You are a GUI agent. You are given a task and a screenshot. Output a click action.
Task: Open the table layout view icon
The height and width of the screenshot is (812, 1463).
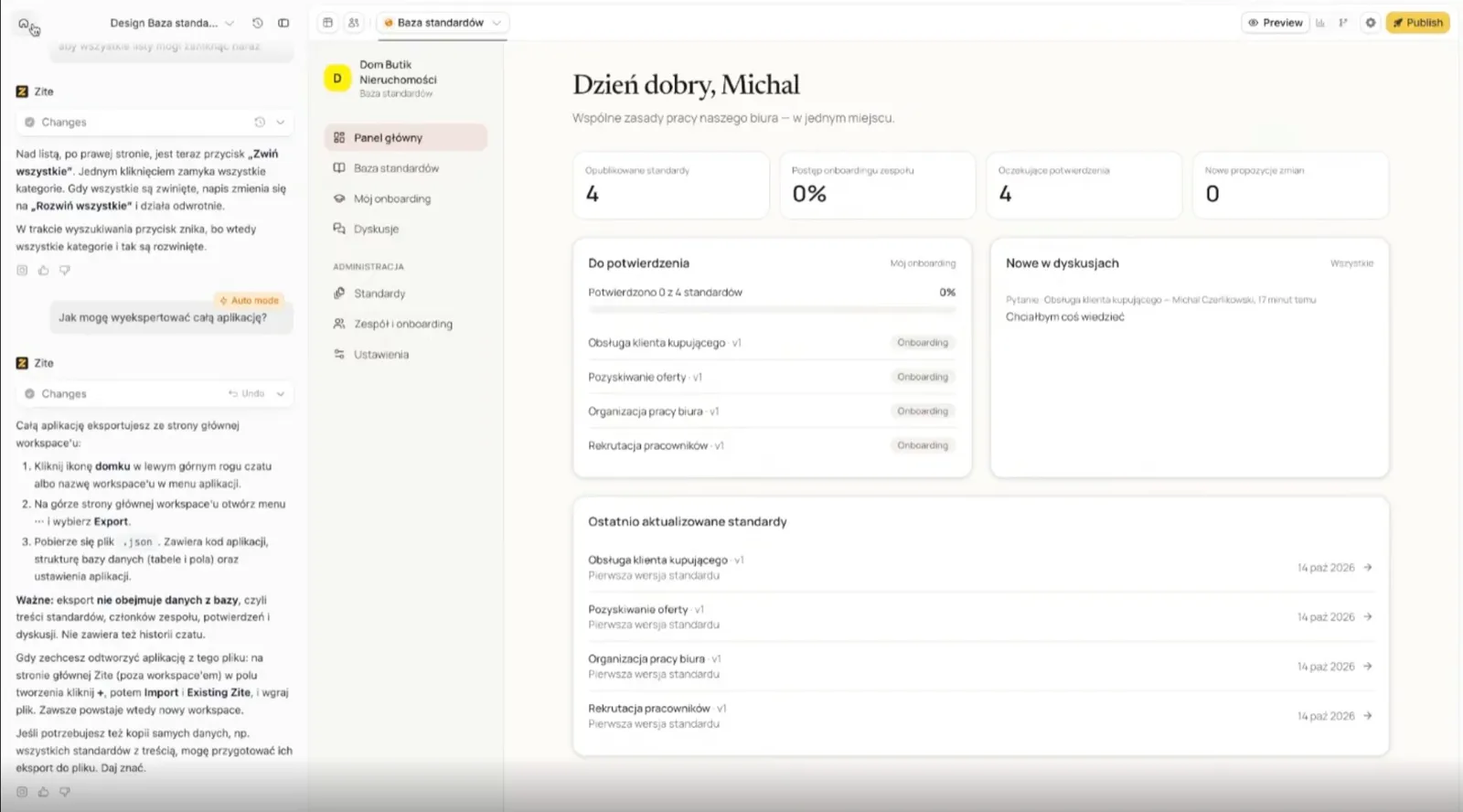coord(328,23)
